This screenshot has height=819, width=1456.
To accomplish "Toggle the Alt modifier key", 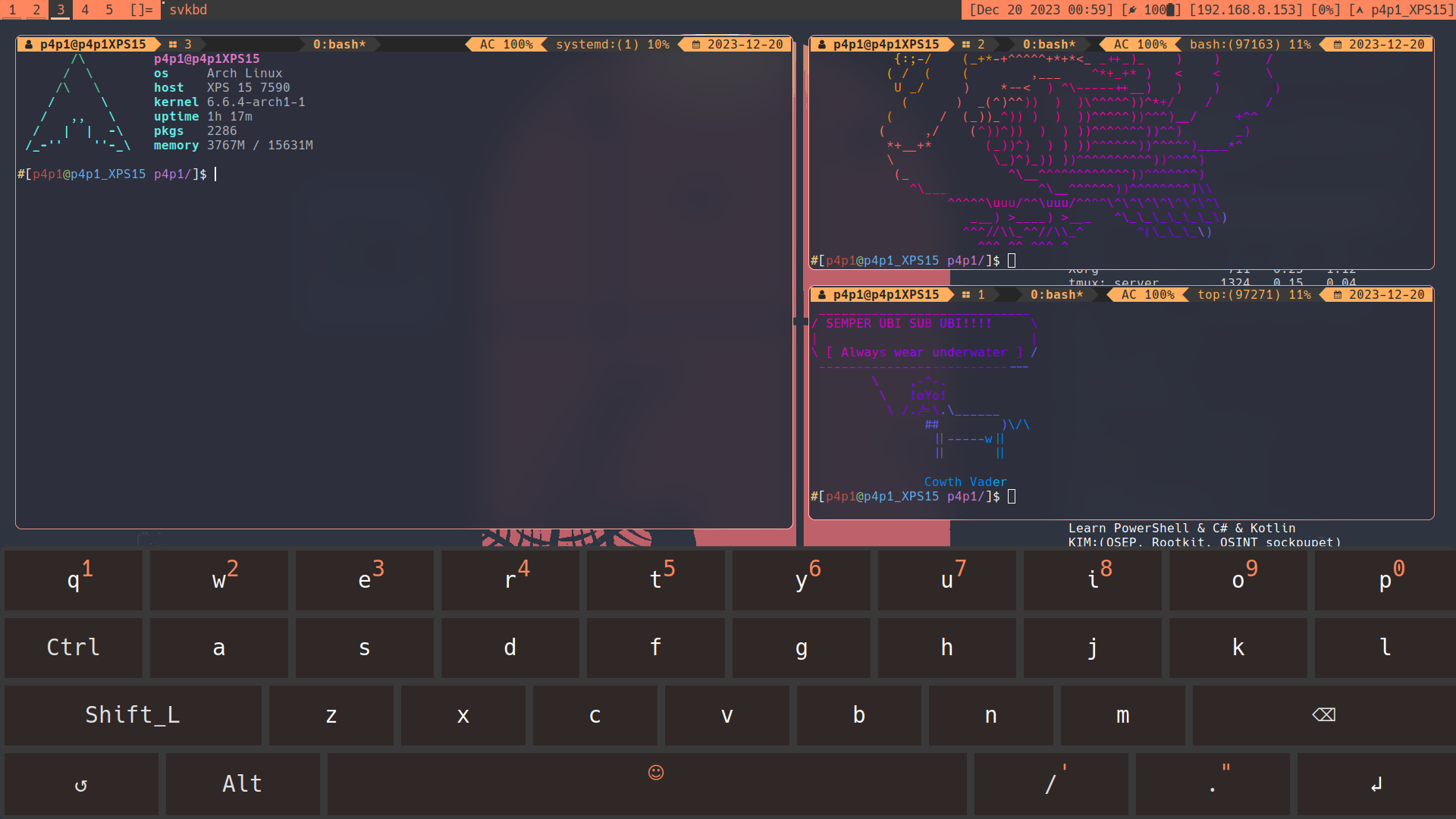I will tap(243, 783).
